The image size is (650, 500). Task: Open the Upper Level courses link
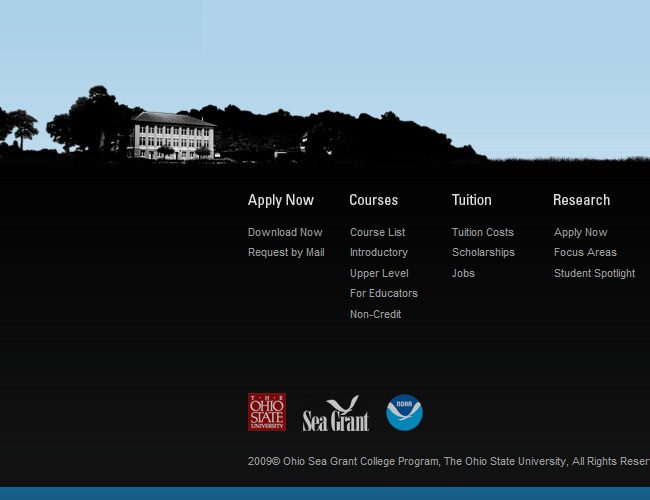379,273
